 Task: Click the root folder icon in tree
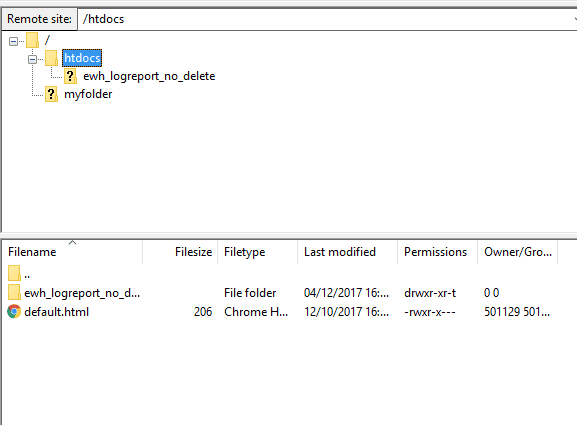[32, 40]
